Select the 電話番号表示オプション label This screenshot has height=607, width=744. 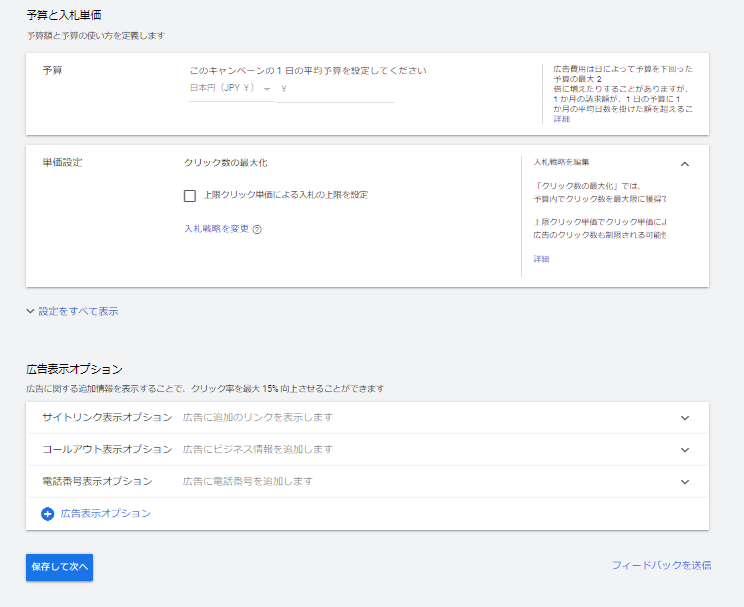pyautogui.click(x=97, y=481)
